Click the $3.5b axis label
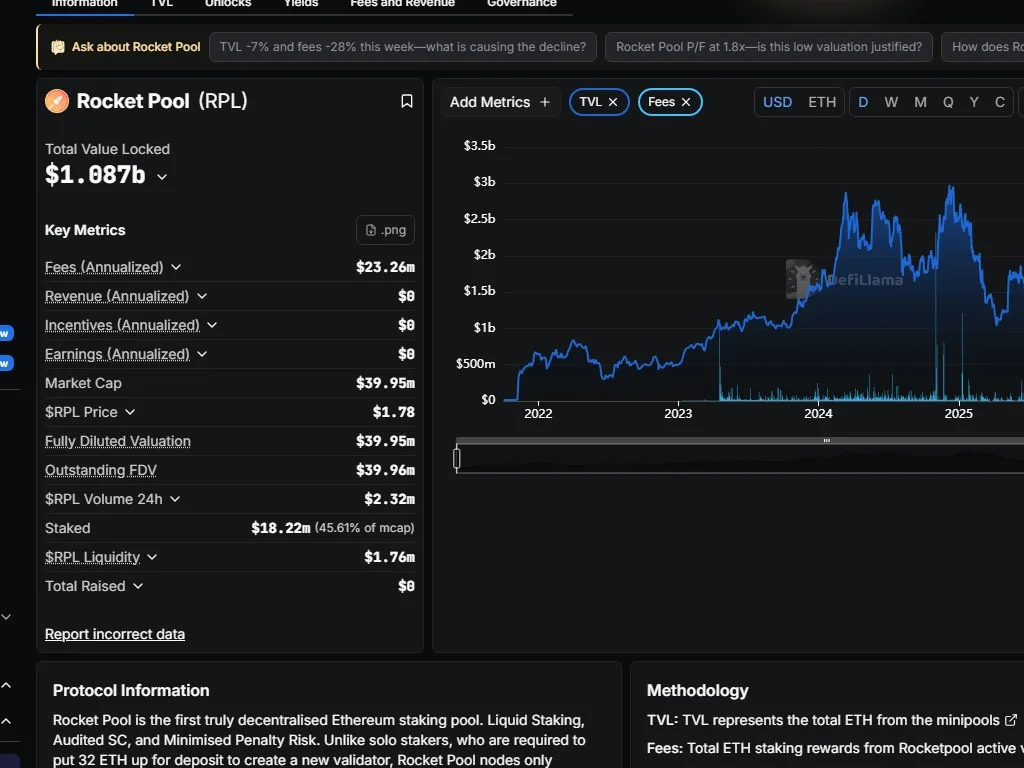This screenshot has width=1024, height=768. coord(479,146)
